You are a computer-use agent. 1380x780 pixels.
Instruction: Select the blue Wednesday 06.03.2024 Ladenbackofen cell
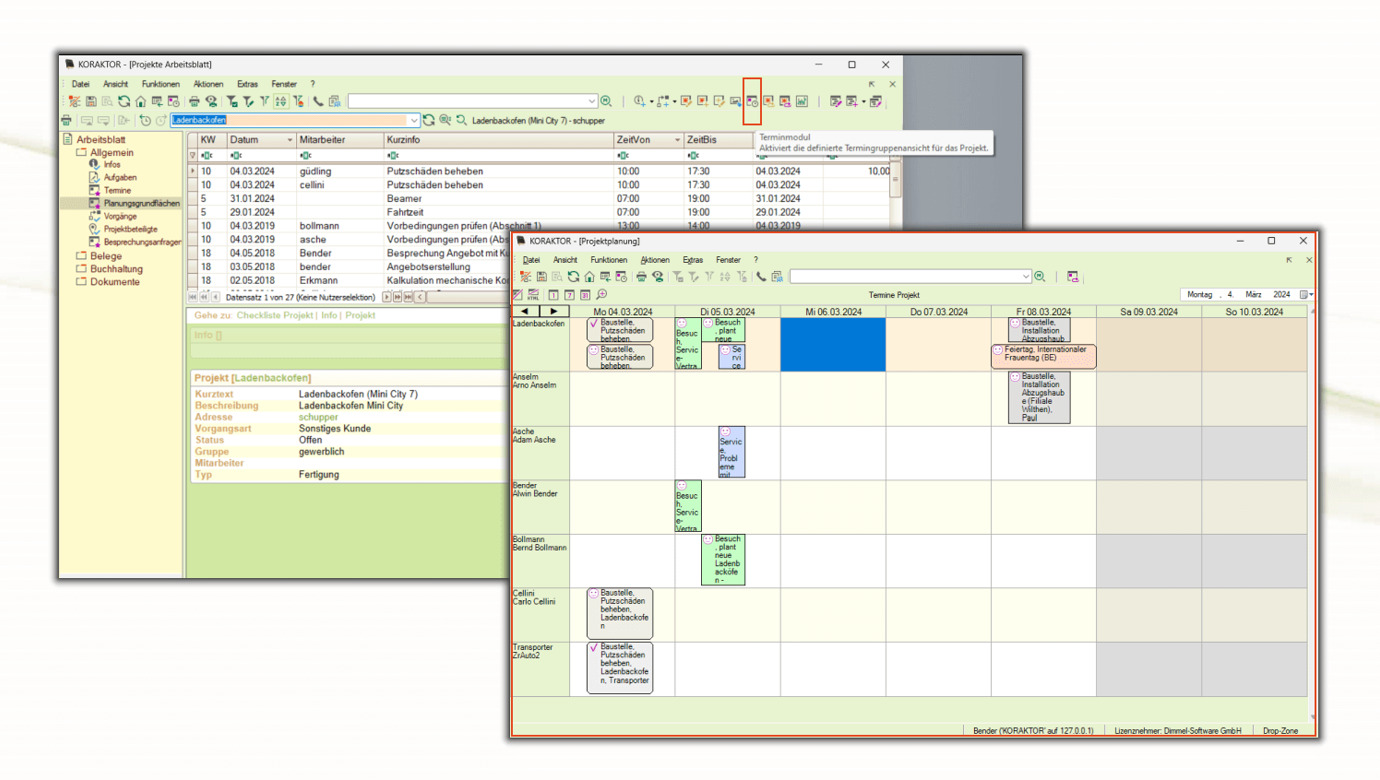[x=832, y=345]
